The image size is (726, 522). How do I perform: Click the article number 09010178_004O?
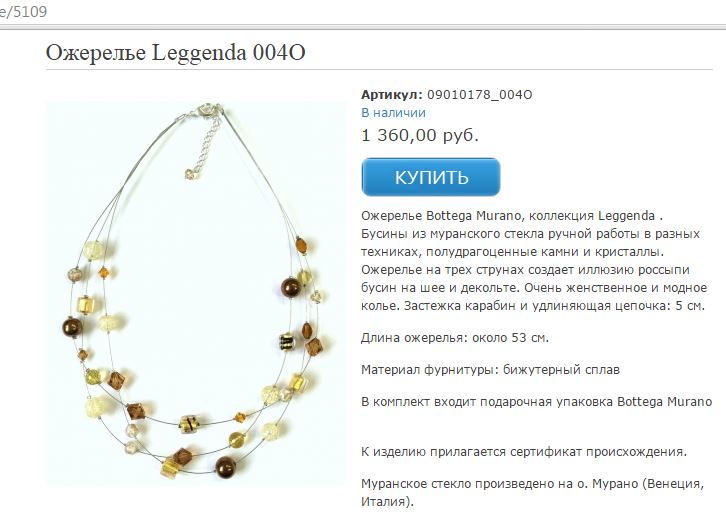tap(479, 95)
